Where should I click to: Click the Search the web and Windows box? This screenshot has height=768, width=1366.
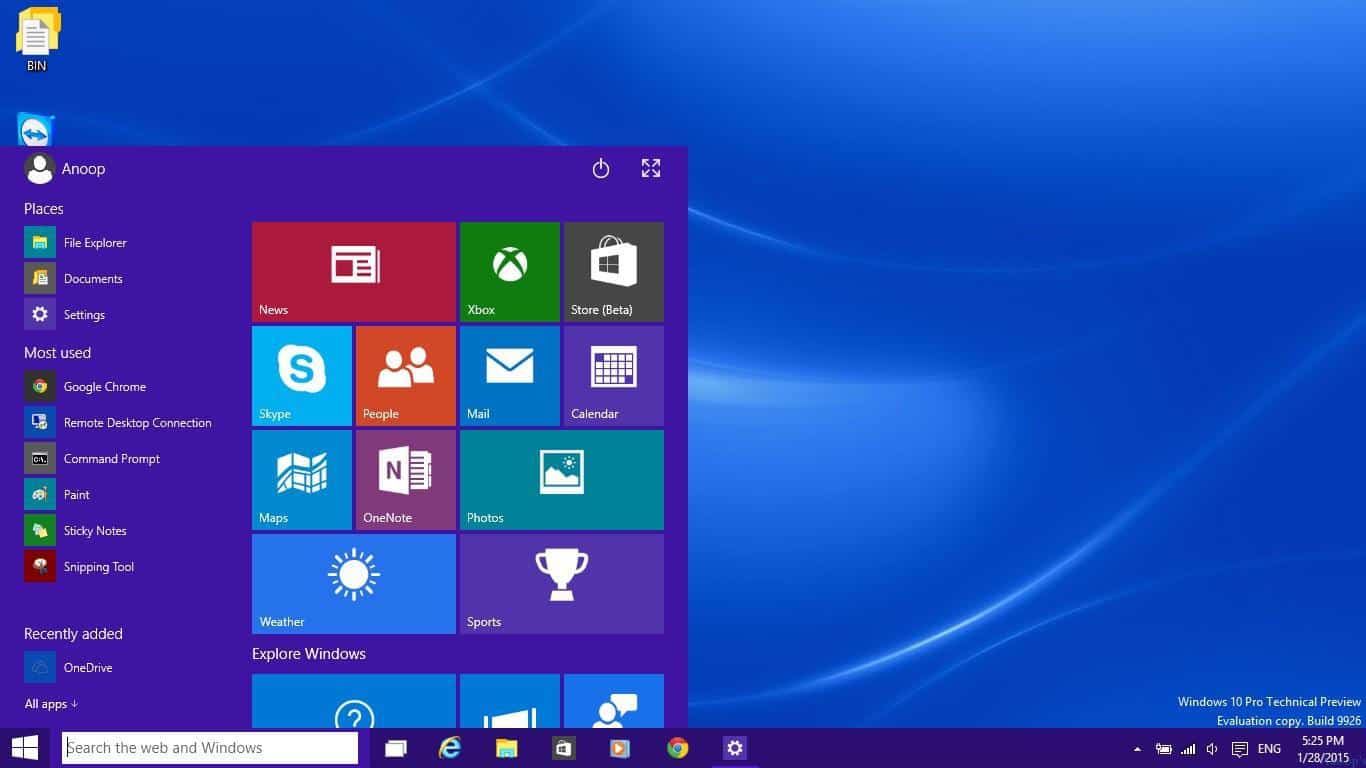coord(210,748)
